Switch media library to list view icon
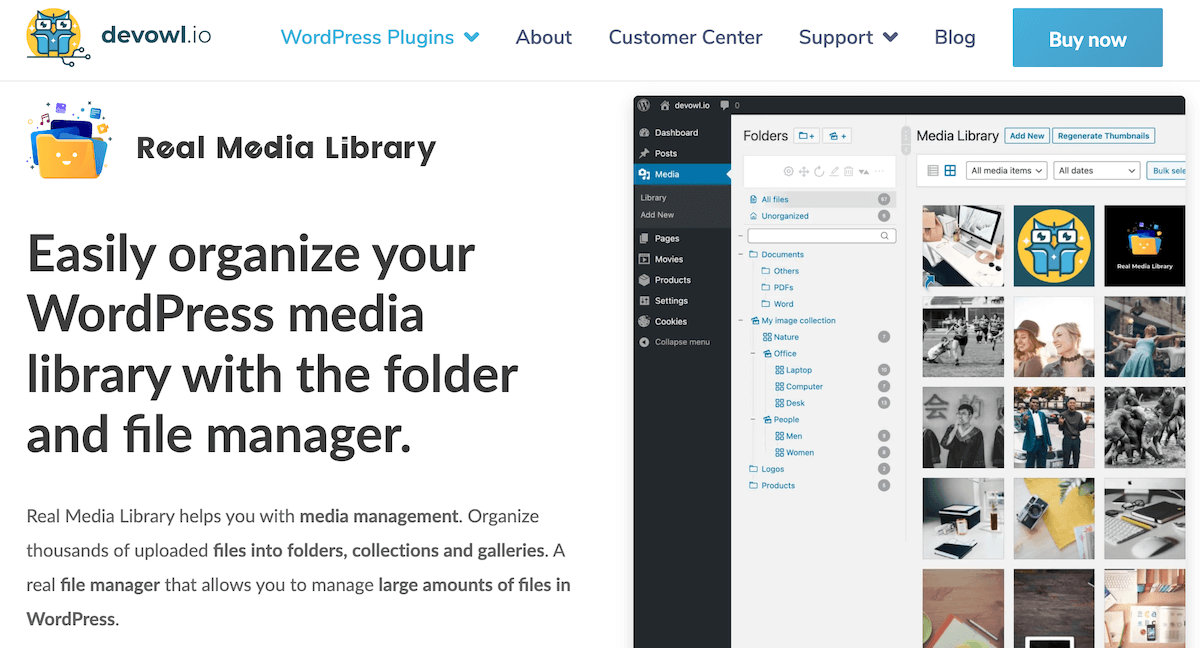The image size is (1200, 648). 932,170
